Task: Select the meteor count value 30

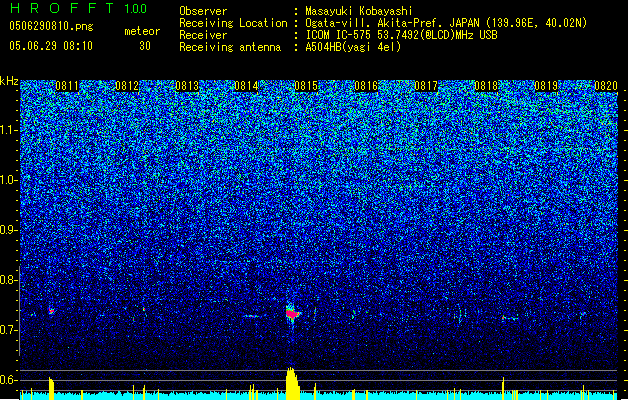Action: click(145, 46)
